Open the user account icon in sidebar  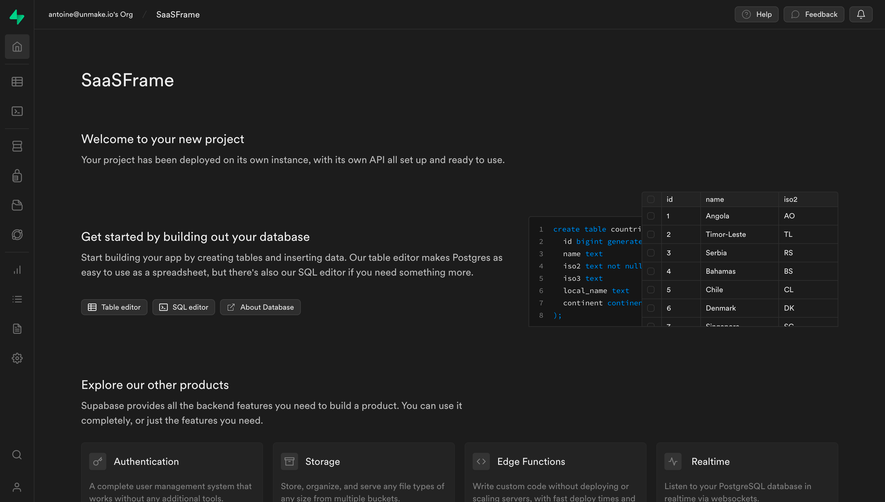tap(17, 487)
